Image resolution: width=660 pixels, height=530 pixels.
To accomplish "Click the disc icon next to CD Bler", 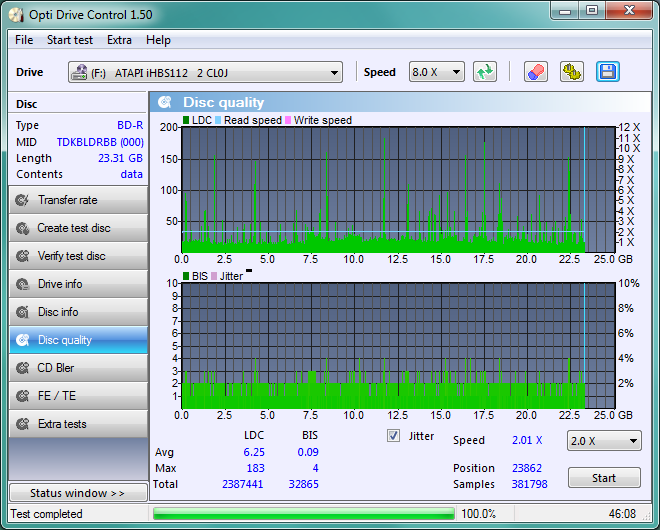I will point(22,368).
